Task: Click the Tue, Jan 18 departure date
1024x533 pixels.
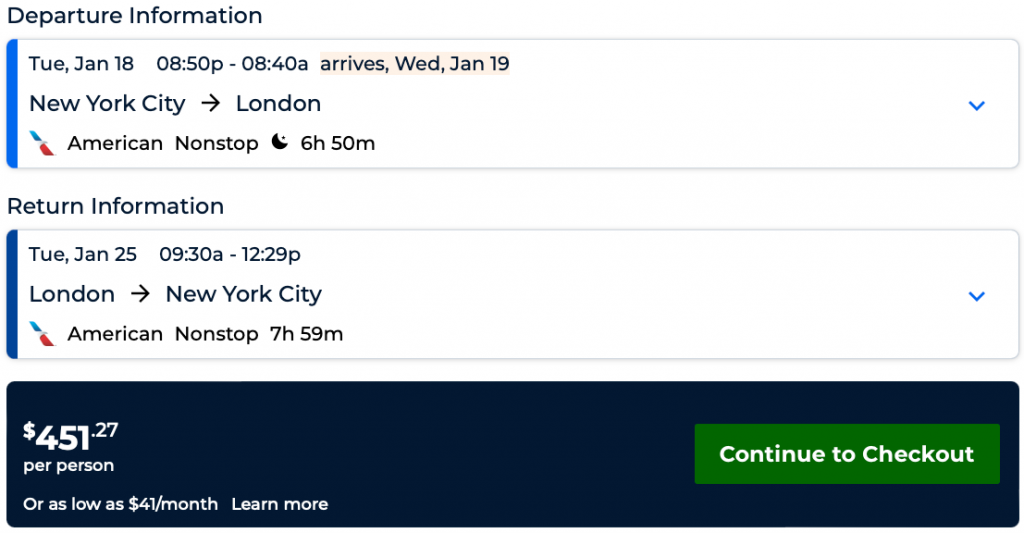Action: coord(81,64)
